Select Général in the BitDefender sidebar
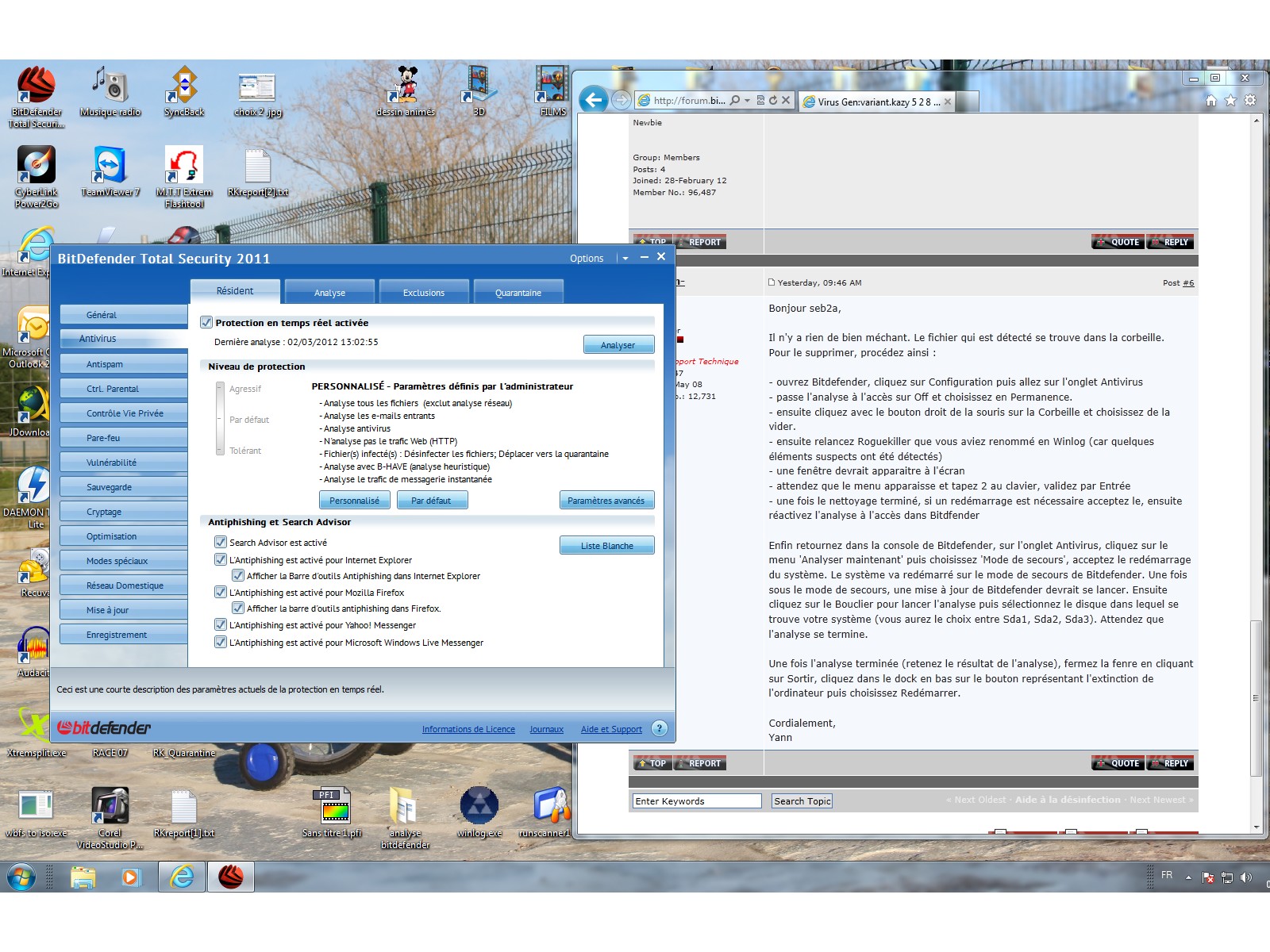Image resolution: width=1270 pixels, height=952 pixels. coord(123,315)
